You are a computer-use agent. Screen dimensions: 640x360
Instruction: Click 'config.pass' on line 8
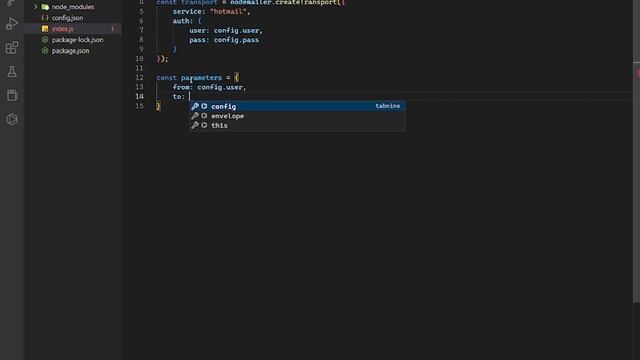[x=236, y=40]
